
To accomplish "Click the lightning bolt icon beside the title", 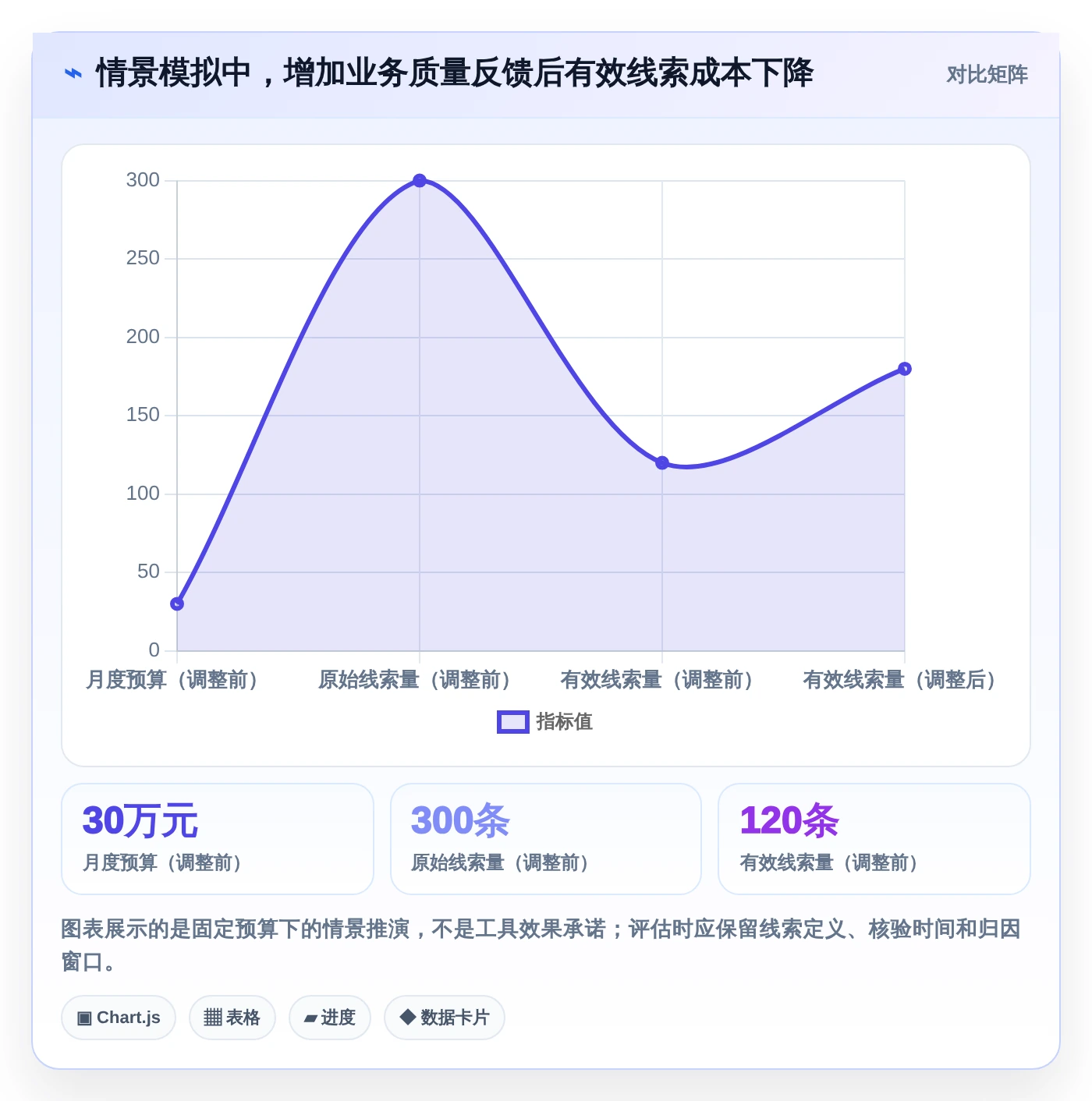I will tap(73, 74).
